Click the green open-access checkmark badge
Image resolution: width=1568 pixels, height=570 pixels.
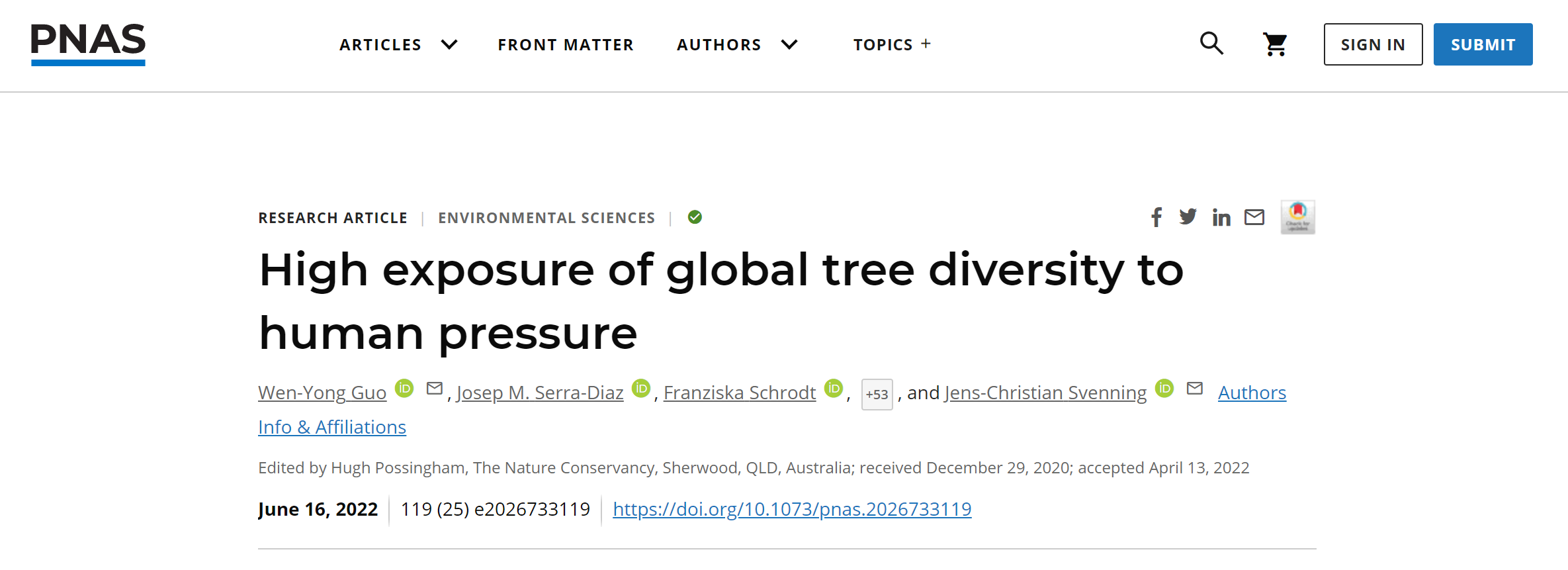(695, 217)
